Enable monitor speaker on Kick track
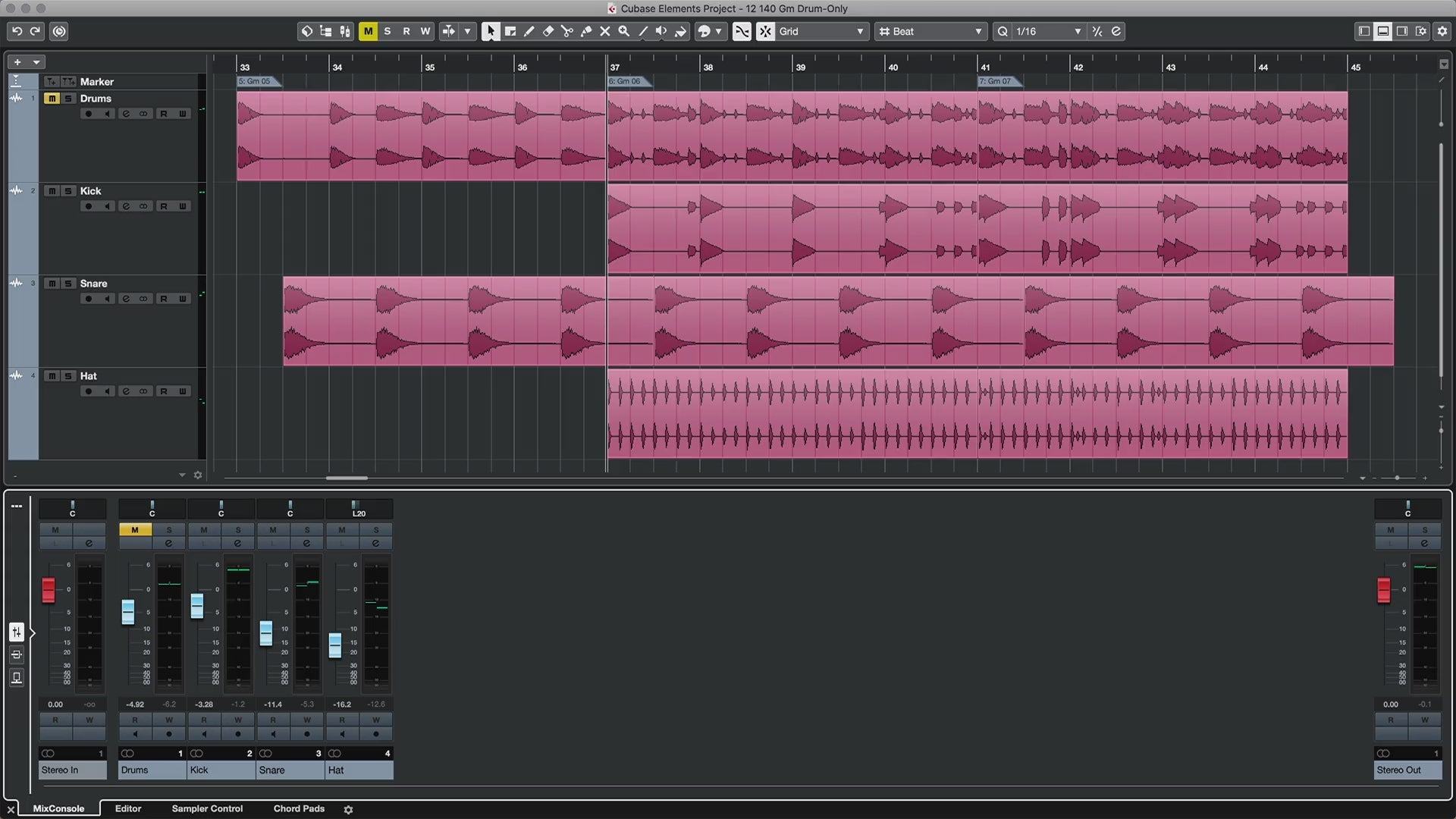The width and height of the screenshot is (1456, 819). click(107, 206)
